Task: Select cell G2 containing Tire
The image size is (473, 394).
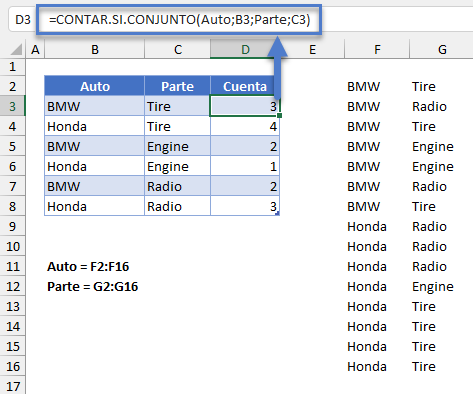Action: coord(442,86)
